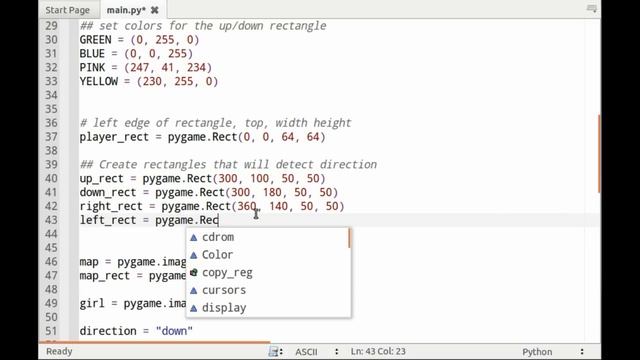The height and width of the screenshot is (360, 640).
Task: Click the comment 'left edge of rectangle, top, width height'
Action: (216, 123)
